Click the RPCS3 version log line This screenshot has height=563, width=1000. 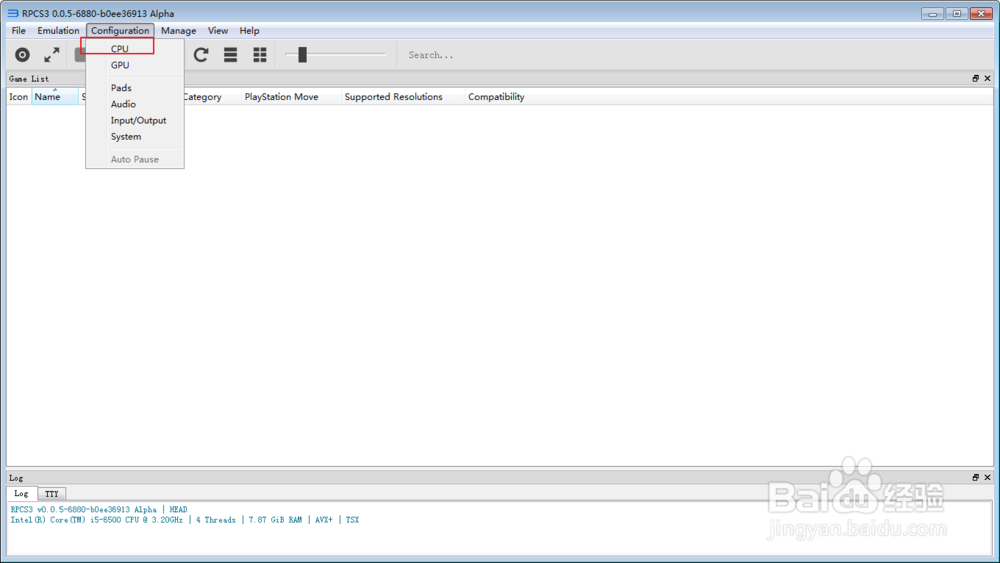[99, 509]
